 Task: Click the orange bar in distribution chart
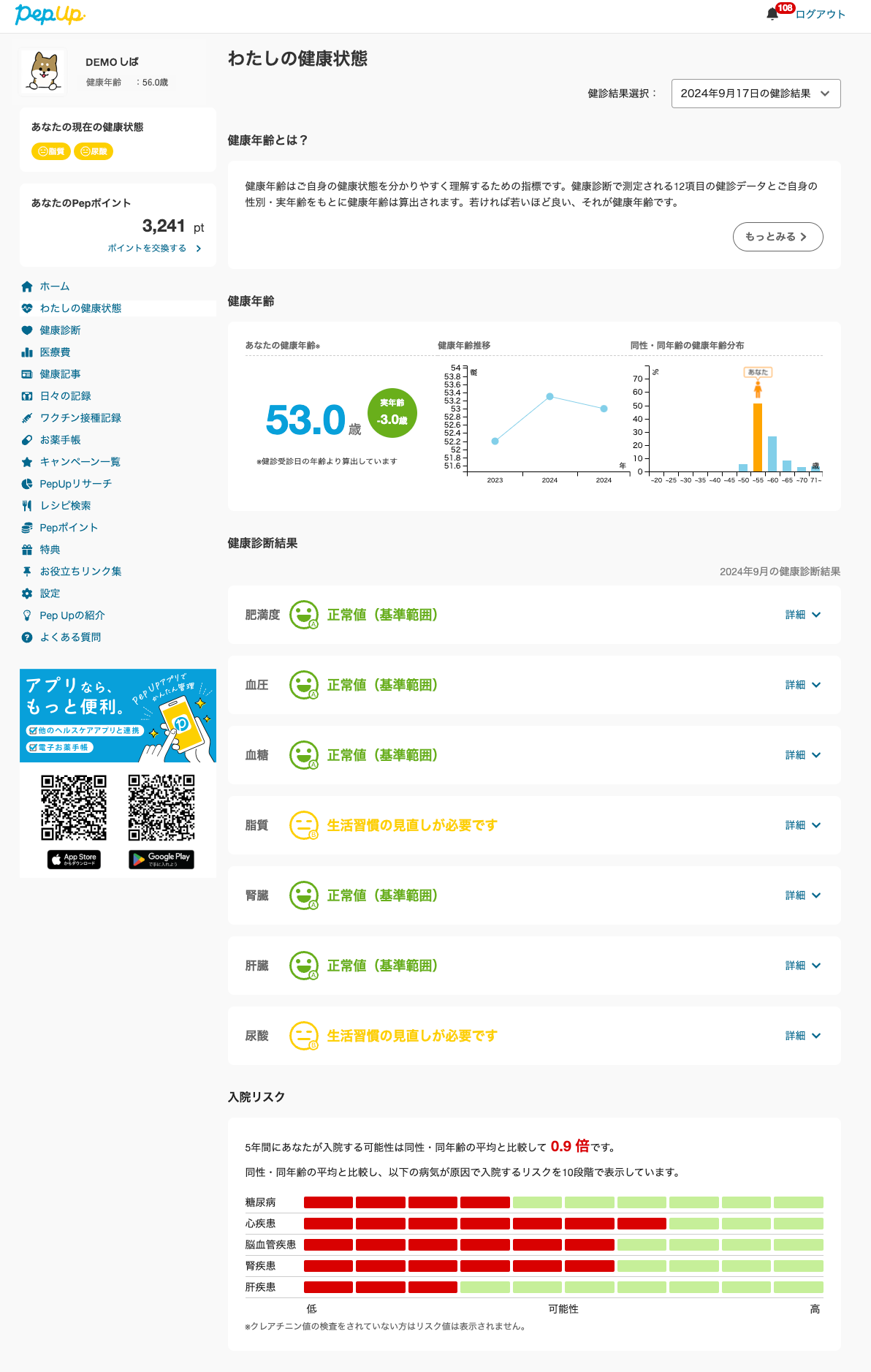click(x=758, y=437)
